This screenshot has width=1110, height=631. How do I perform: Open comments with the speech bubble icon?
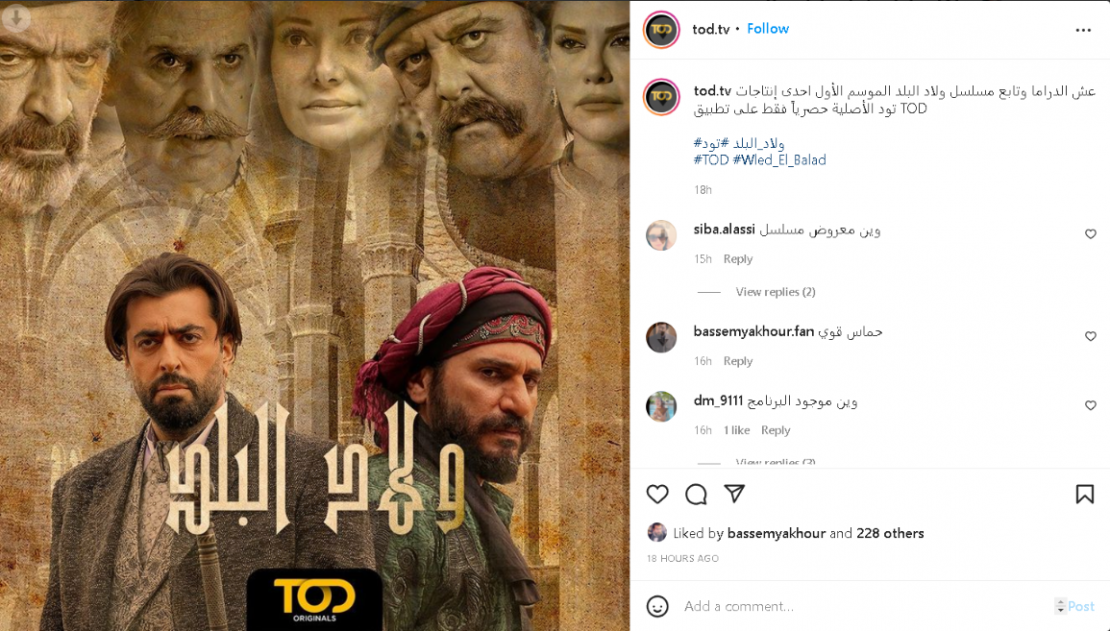[x=696, y=494]
